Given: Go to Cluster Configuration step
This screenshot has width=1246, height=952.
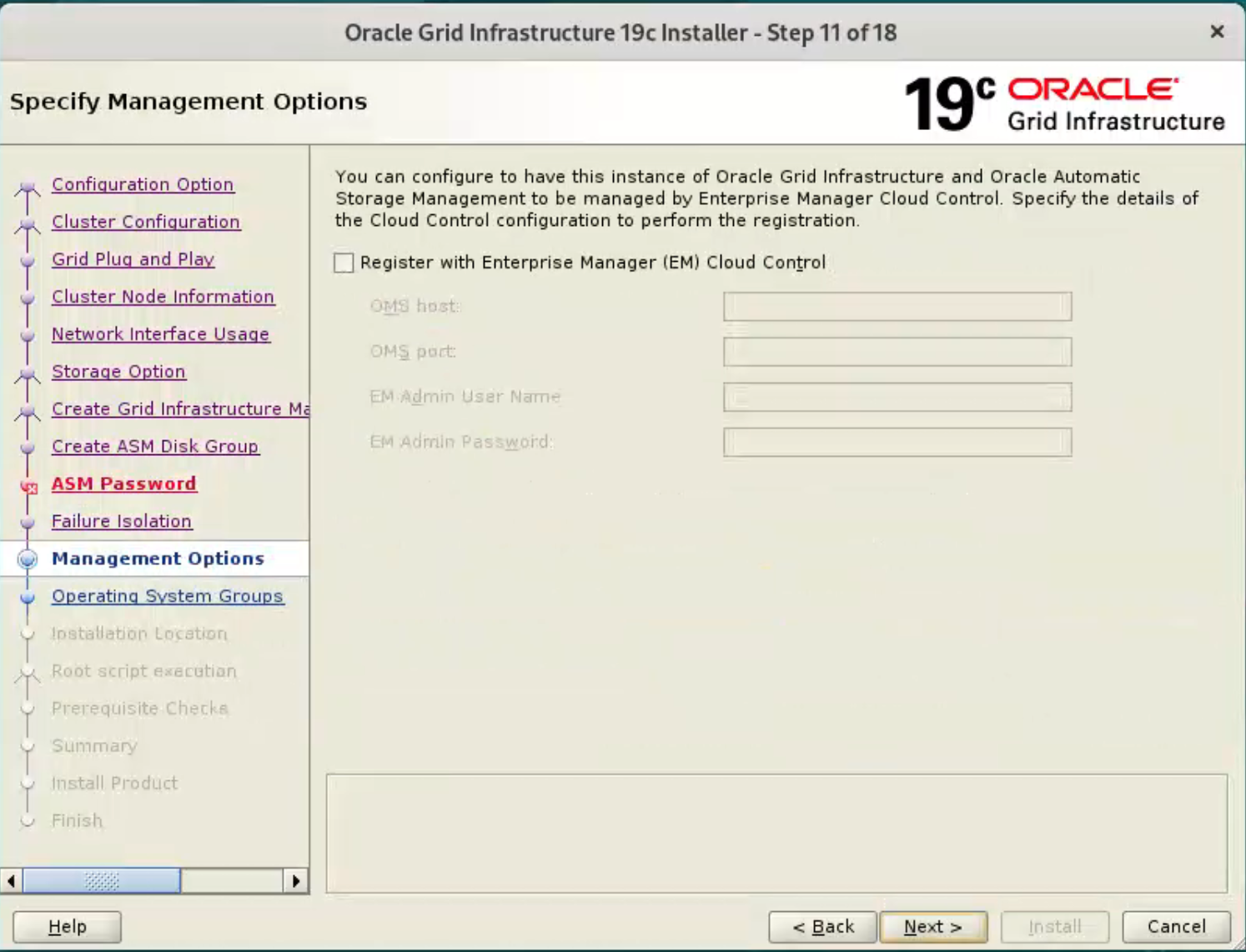Looking at the screenshot, I should 146,222.
